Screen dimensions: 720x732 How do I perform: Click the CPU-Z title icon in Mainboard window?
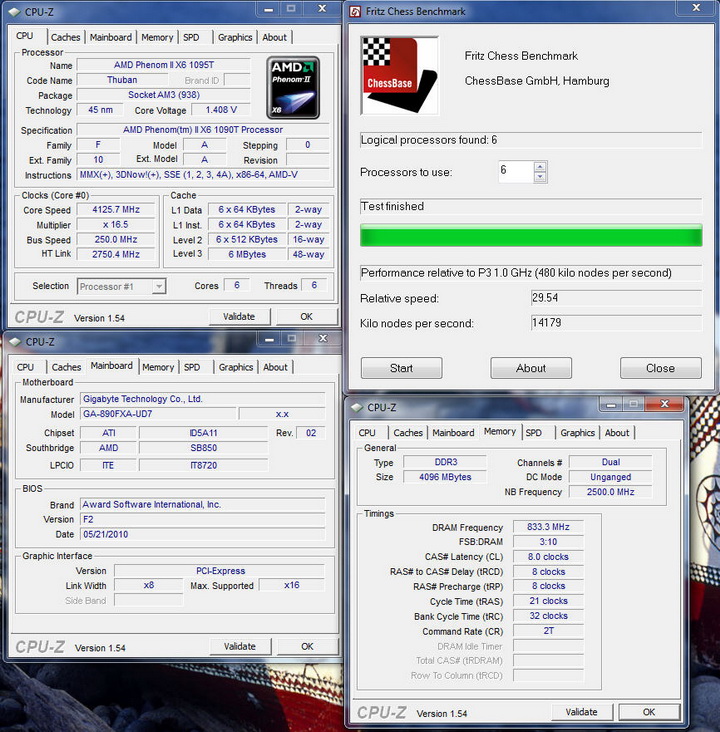point(15,342)
